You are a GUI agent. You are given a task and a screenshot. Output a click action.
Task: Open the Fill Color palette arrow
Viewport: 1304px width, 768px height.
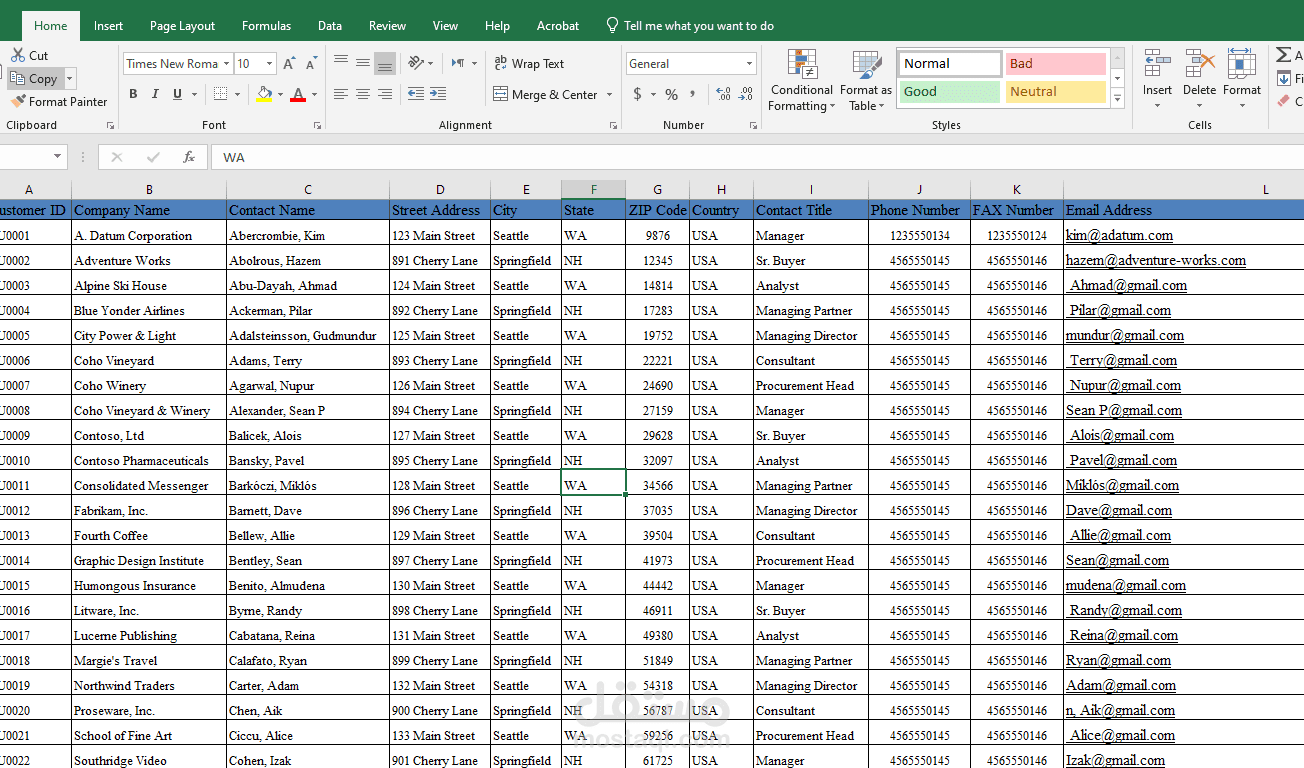[280, 95]
